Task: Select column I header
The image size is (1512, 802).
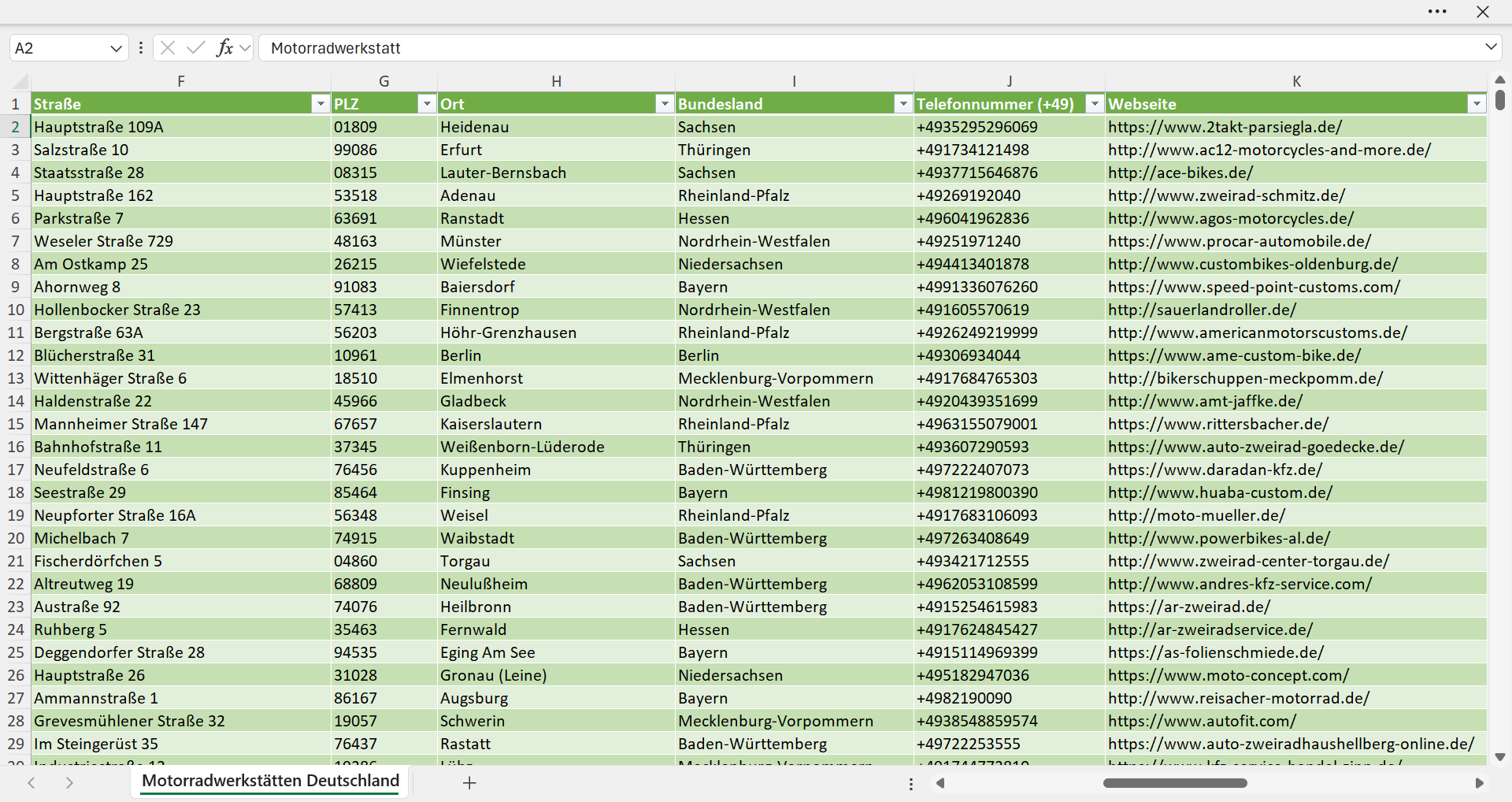Action: click(x=795, y=81)
